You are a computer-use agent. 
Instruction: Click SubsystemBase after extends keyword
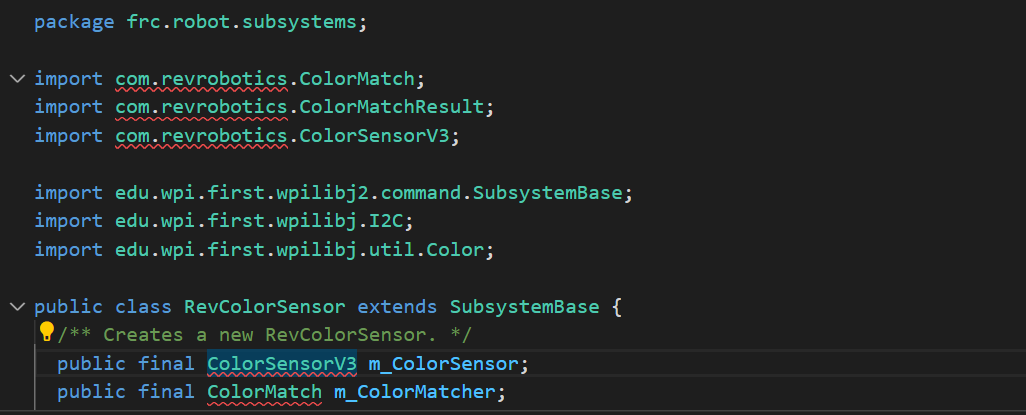[525, 306]
